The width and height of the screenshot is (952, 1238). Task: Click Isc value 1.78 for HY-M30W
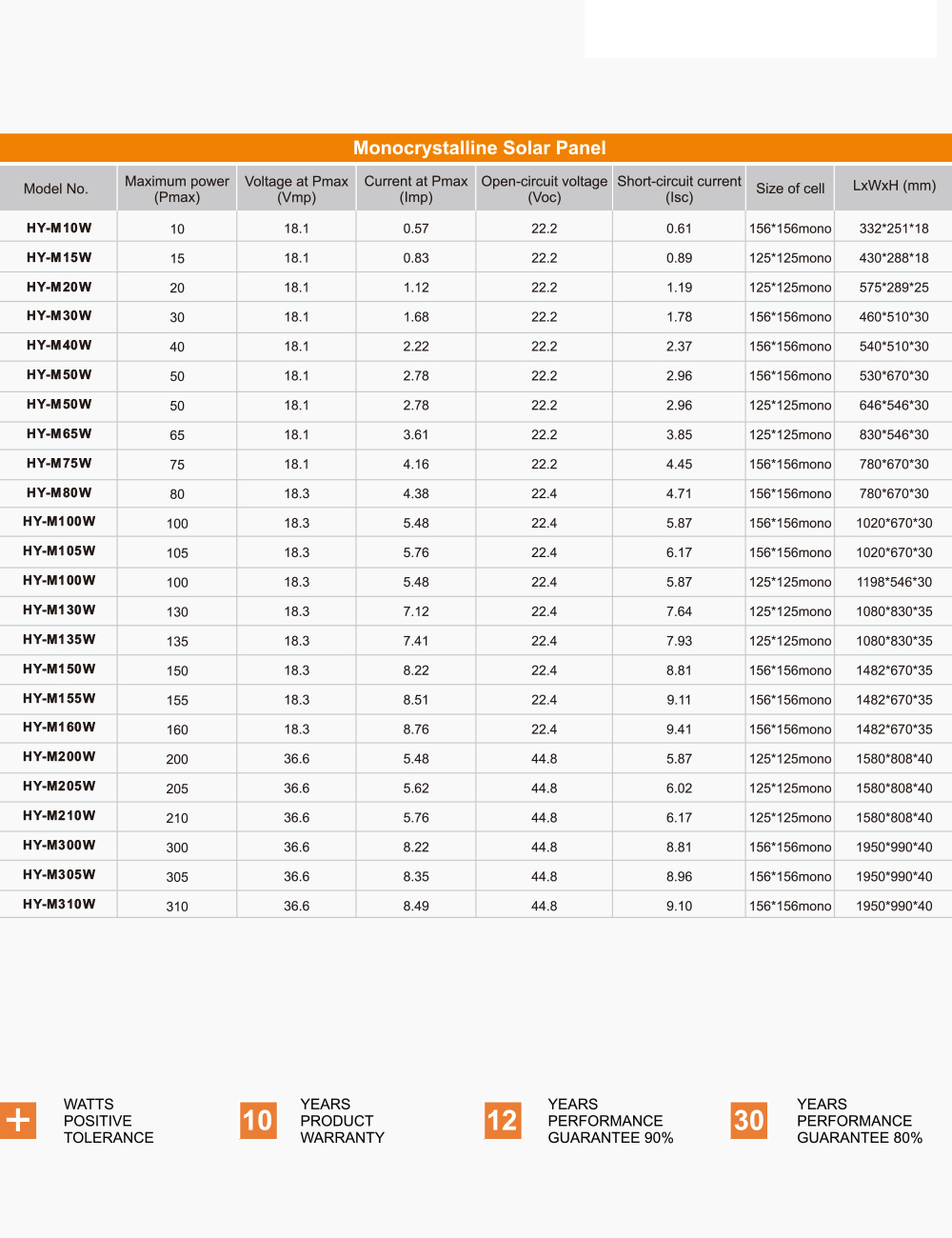(680, 317)
